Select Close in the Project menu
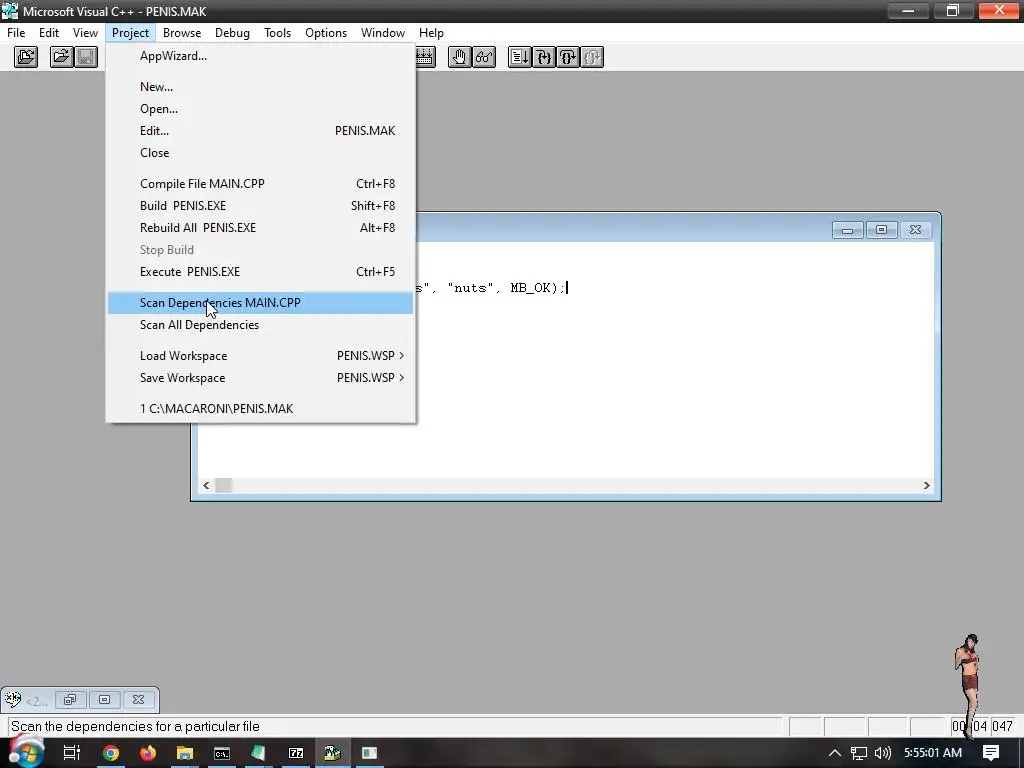Viewport: 1024px width, 768px height. point(261,153)
